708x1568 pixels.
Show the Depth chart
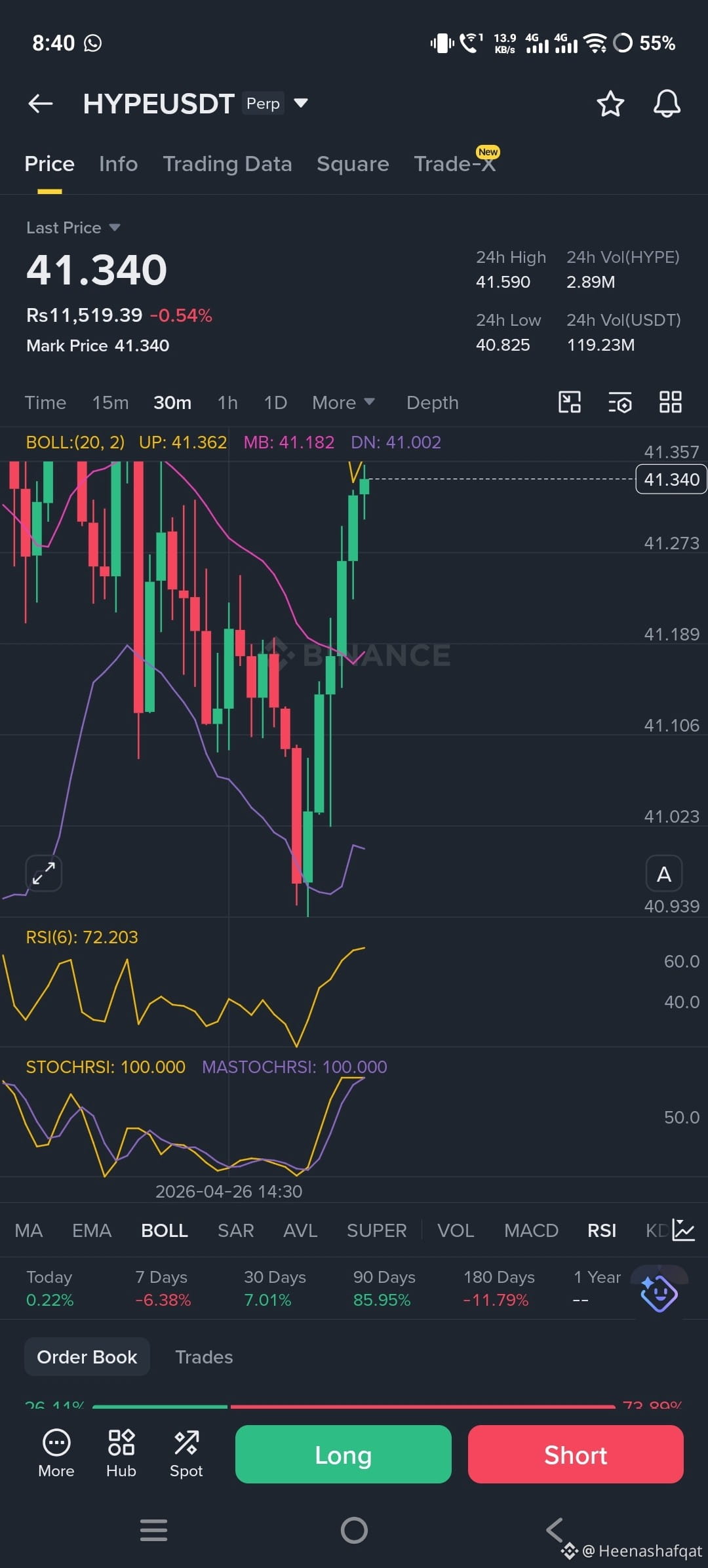click(x=432, y=402)
